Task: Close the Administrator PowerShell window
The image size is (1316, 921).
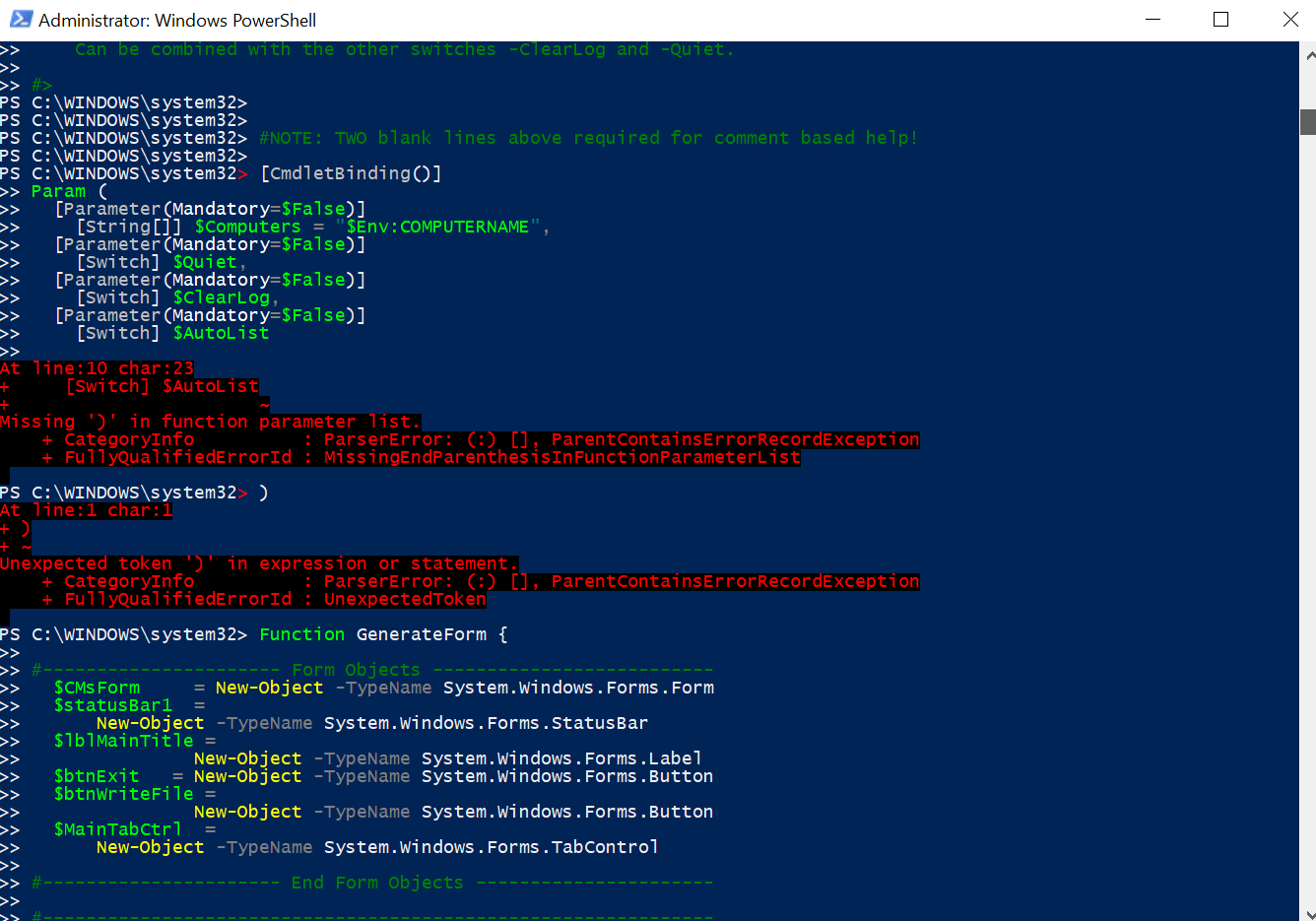Action: pos(1290,20)
